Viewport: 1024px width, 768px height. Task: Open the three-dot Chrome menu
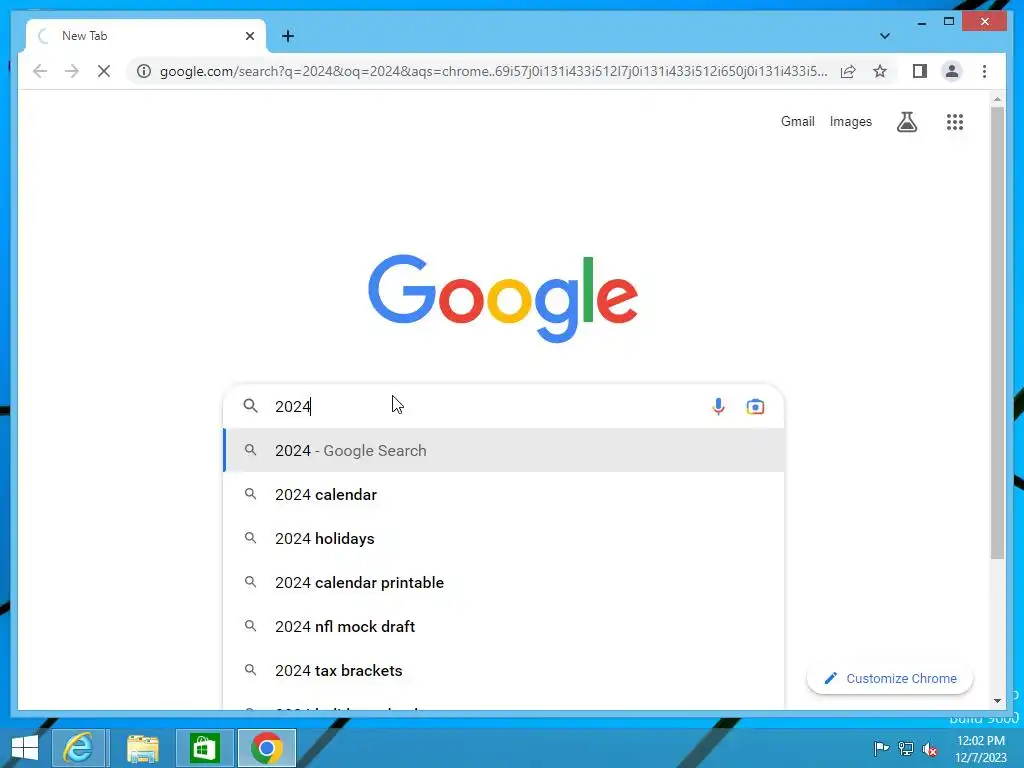pos(984,71)
